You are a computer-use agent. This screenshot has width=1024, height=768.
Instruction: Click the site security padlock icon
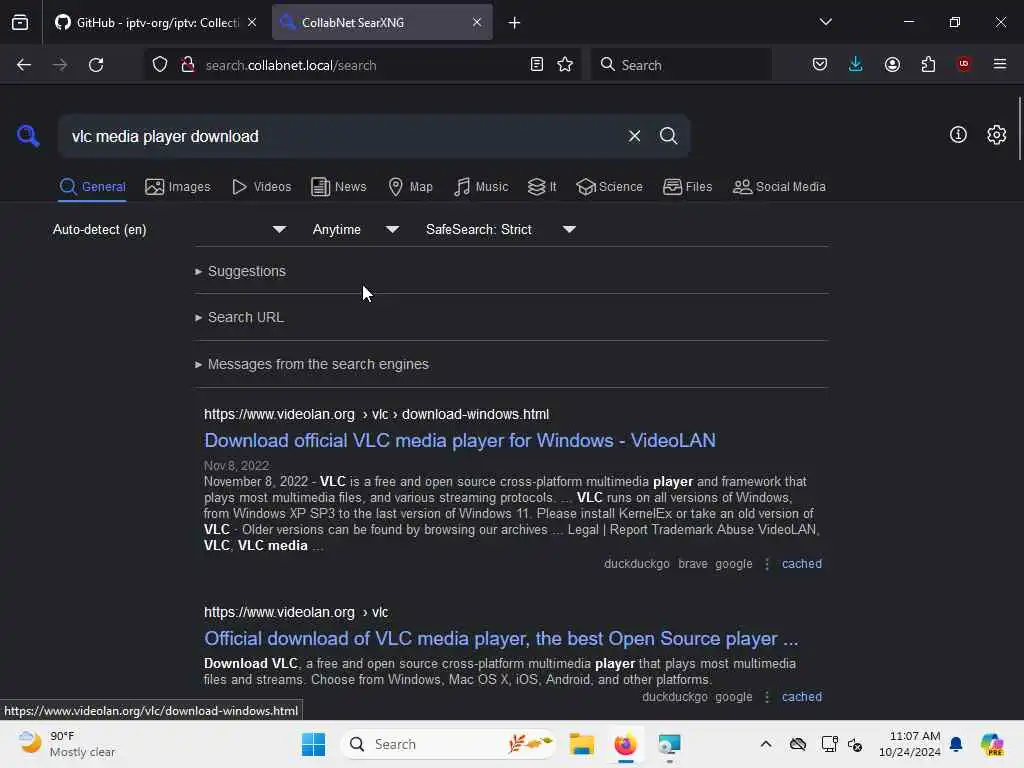pyautogui.click(x=187, y=65)
